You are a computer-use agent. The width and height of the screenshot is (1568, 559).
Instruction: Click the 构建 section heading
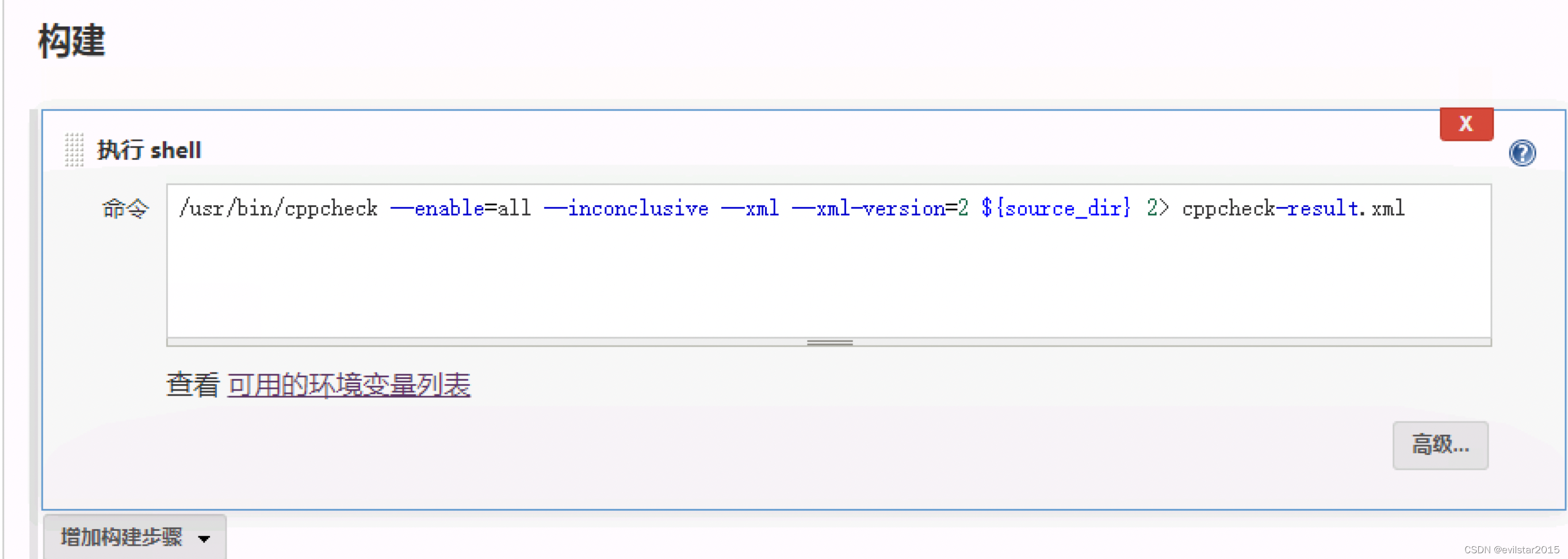click(x=71, y=41)
